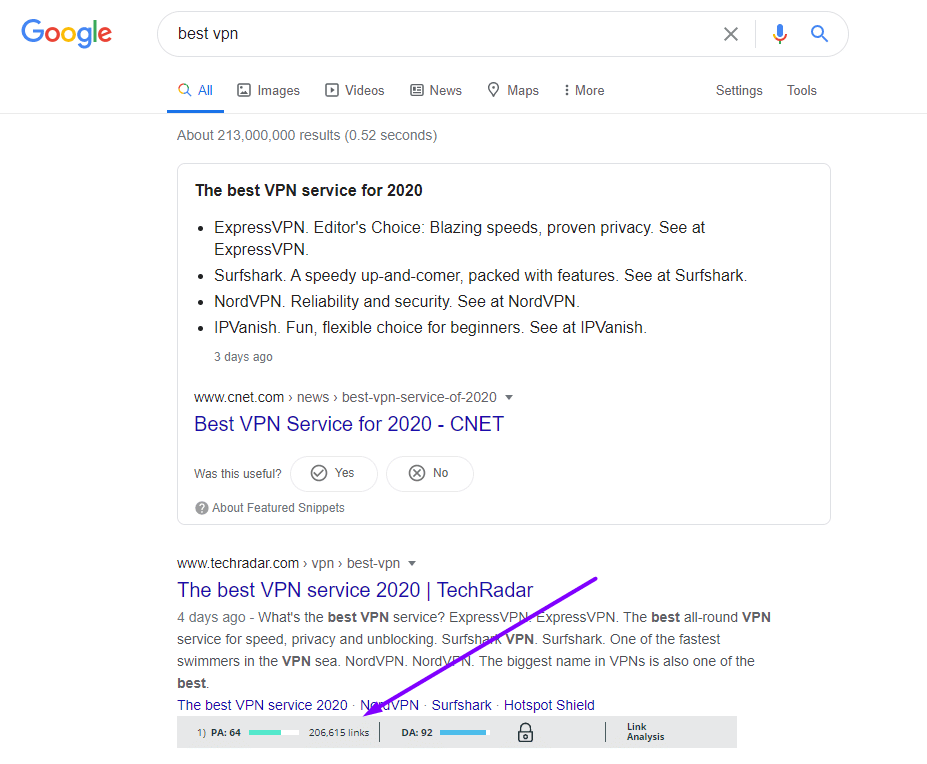
Task: Open the Hotspot Shield sitelink
Action: (x=549, y=705)
